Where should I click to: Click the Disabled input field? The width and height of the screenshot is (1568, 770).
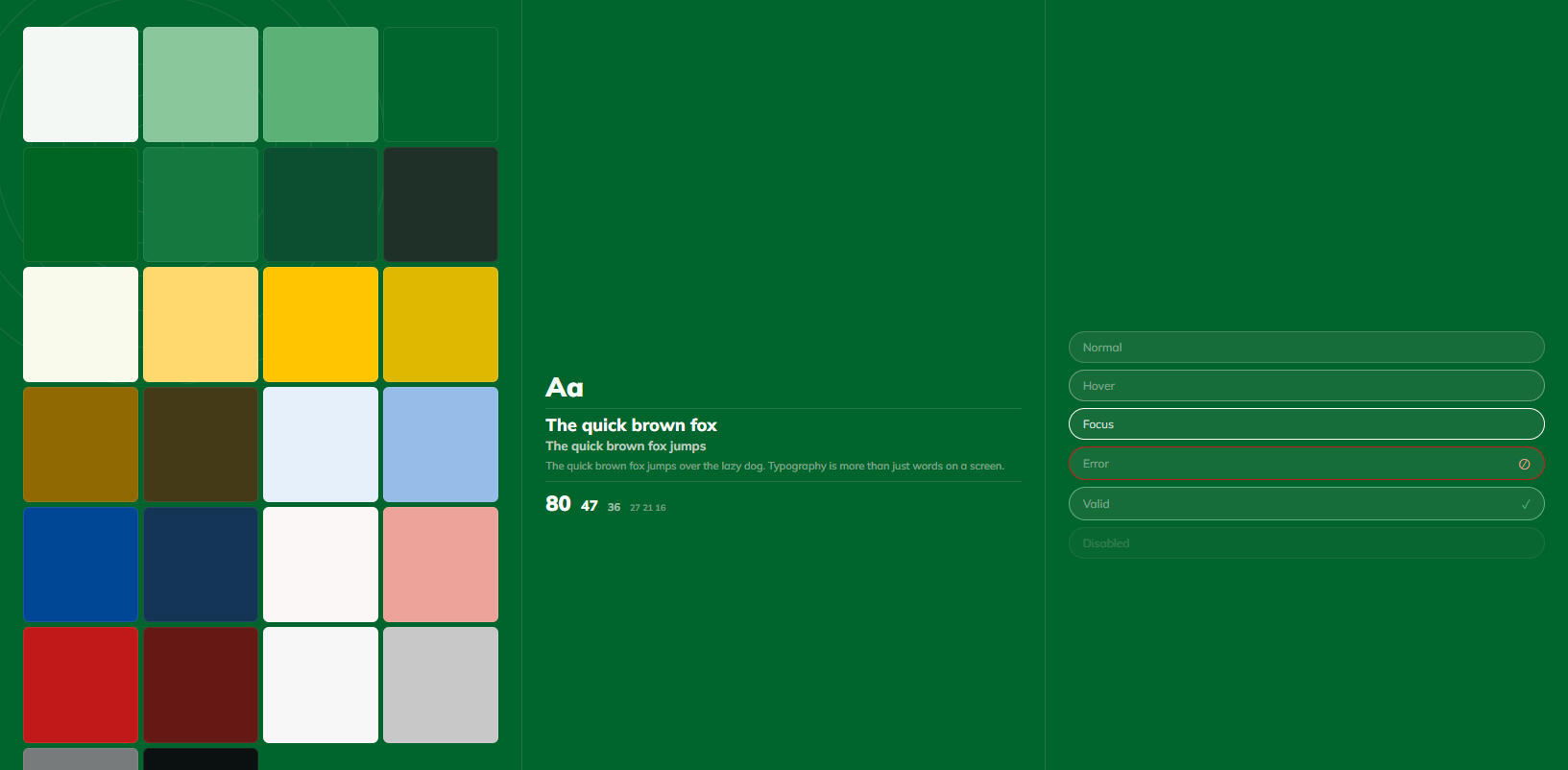pyautogui.click(x=1306, y=543)
